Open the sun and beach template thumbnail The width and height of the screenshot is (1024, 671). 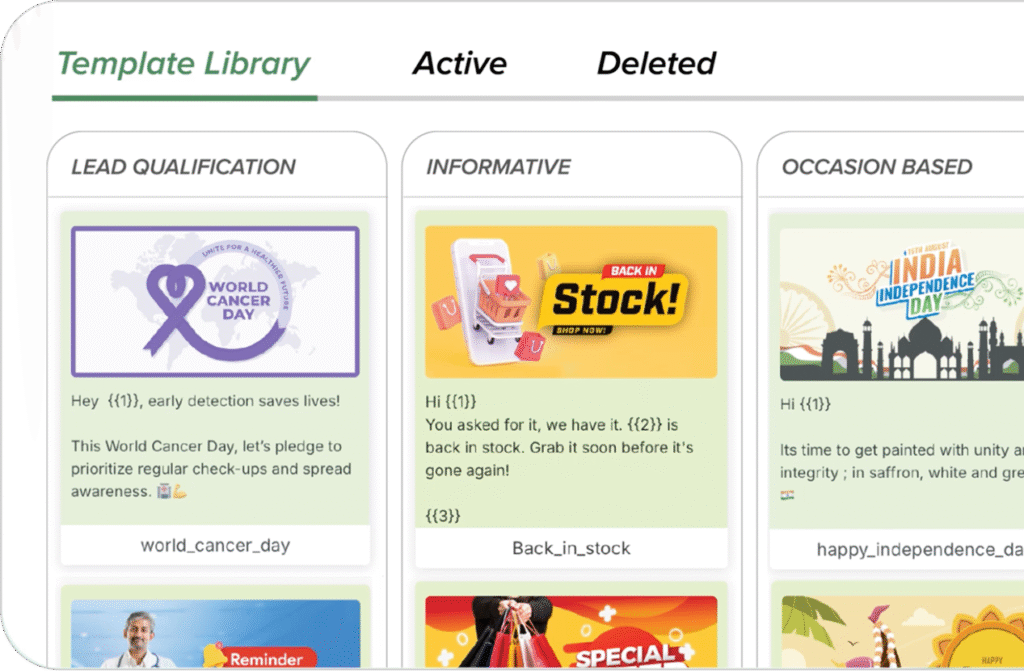[901, 632]
